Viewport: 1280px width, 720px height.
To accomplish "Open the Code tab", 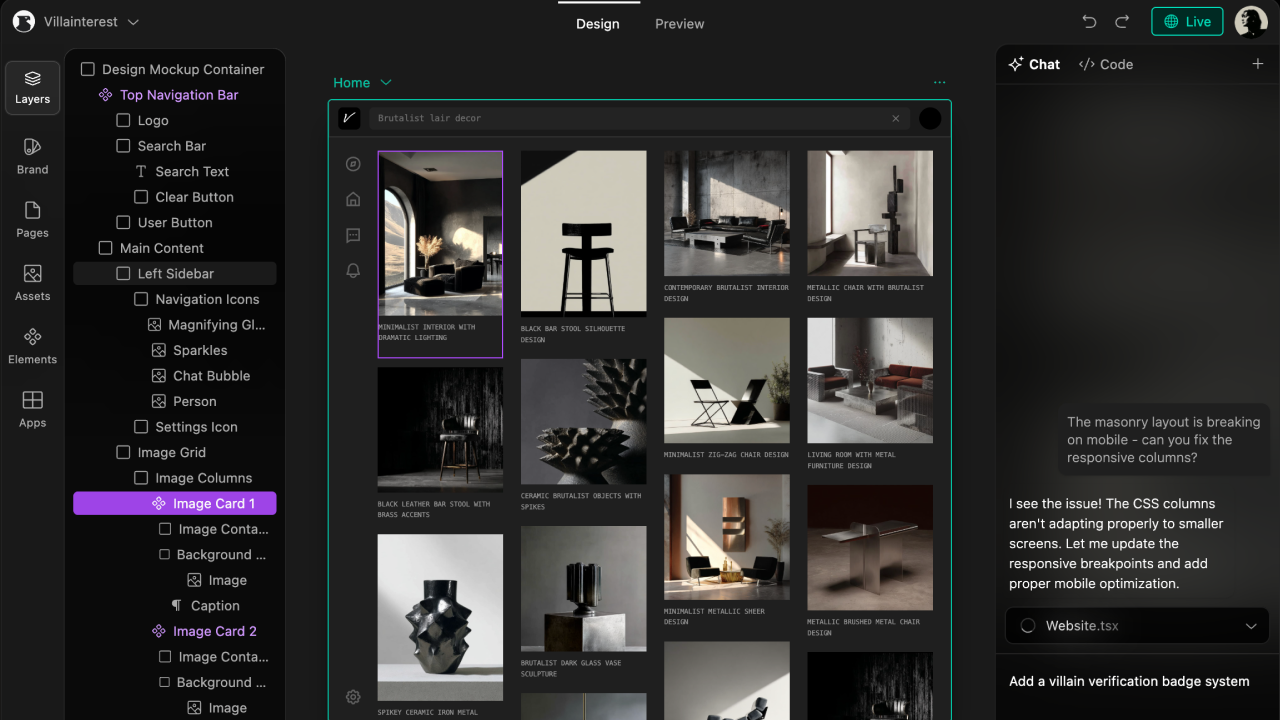I will pyautogui.click(x=1106, y=64).
